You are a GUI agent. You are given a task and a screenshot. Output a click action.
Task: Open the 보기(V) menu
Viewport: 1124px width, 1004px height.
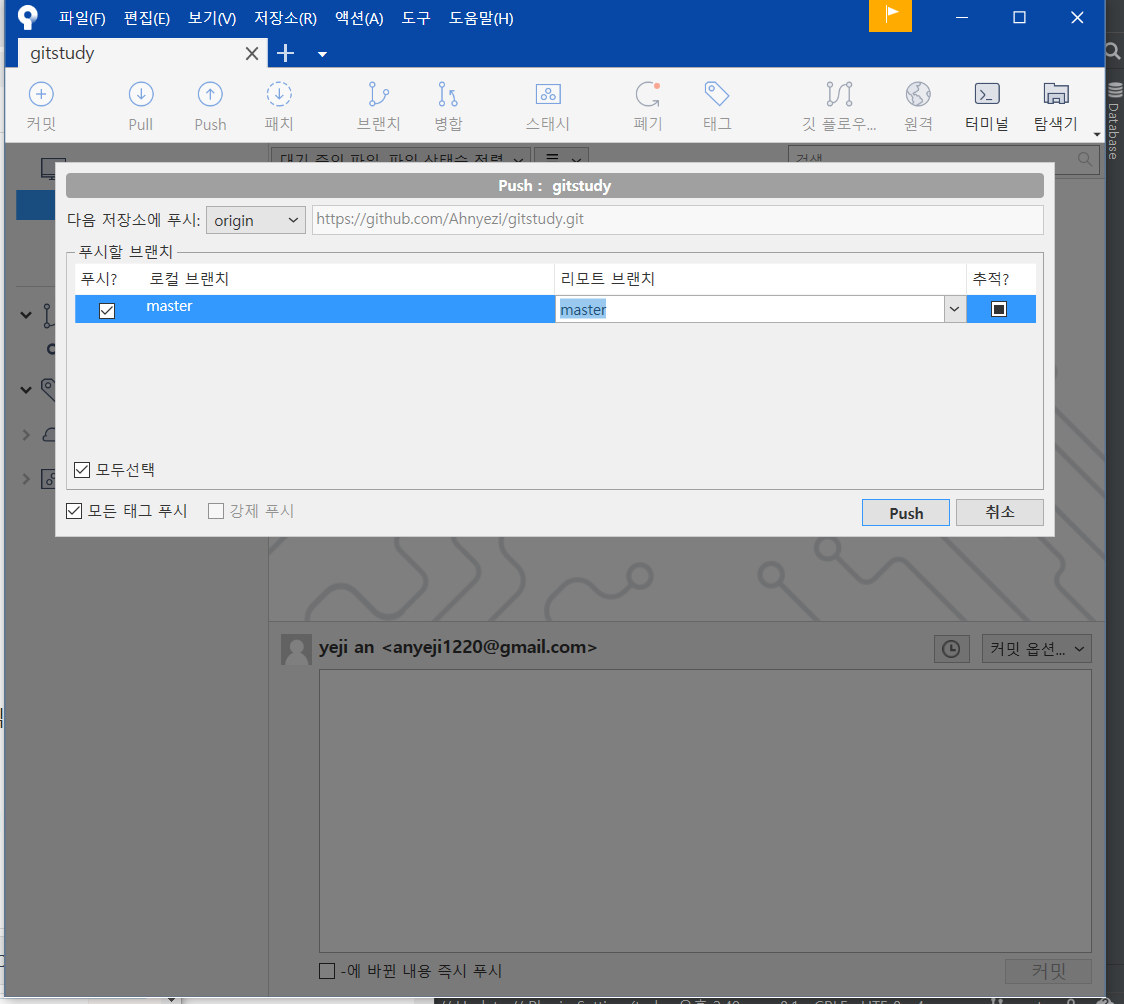(211, 18)
